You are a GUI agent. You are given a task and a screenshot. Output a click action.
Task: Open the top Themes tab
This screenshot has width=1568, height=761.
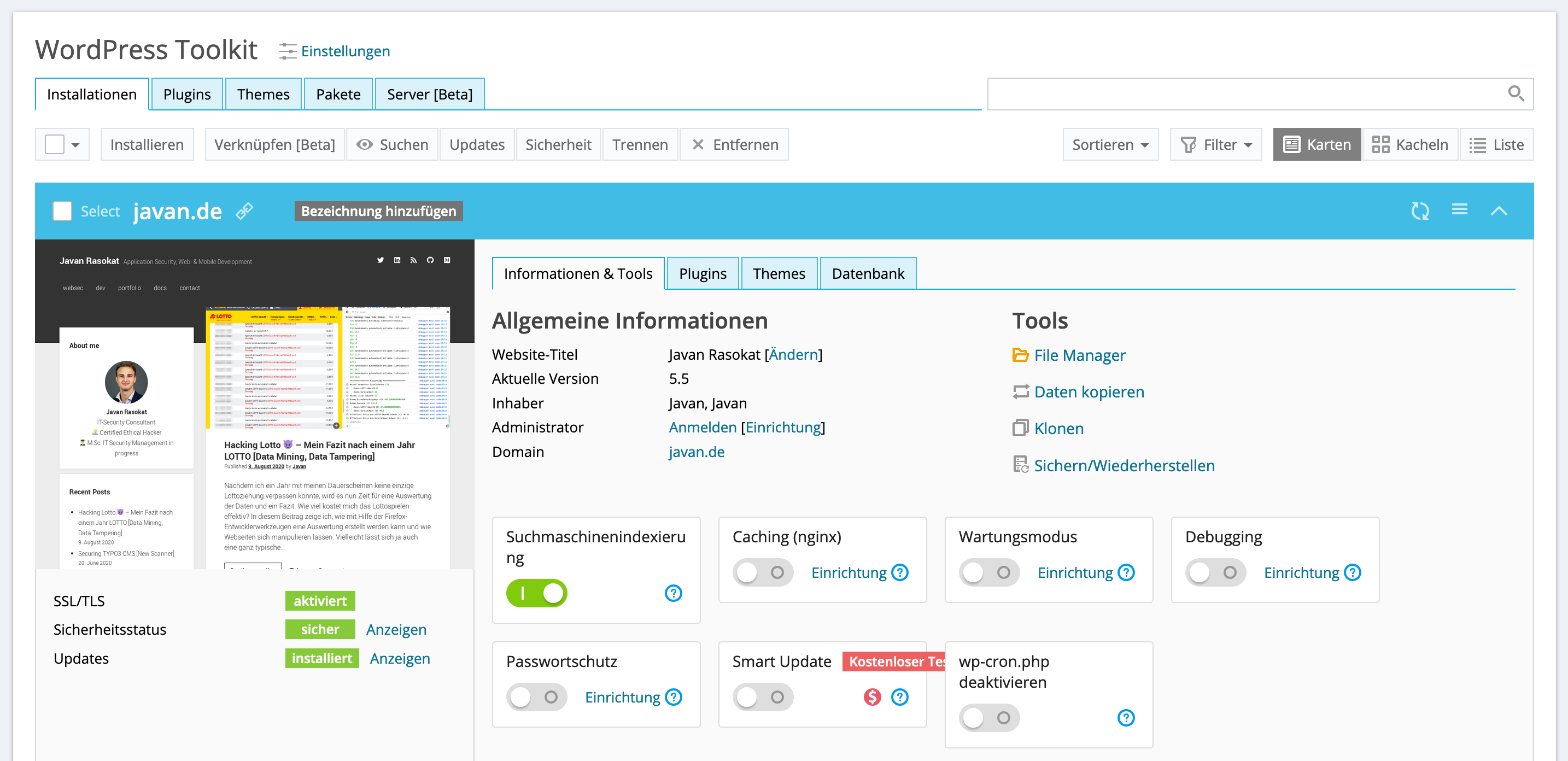pyautogui.click(x=264, y=93)
